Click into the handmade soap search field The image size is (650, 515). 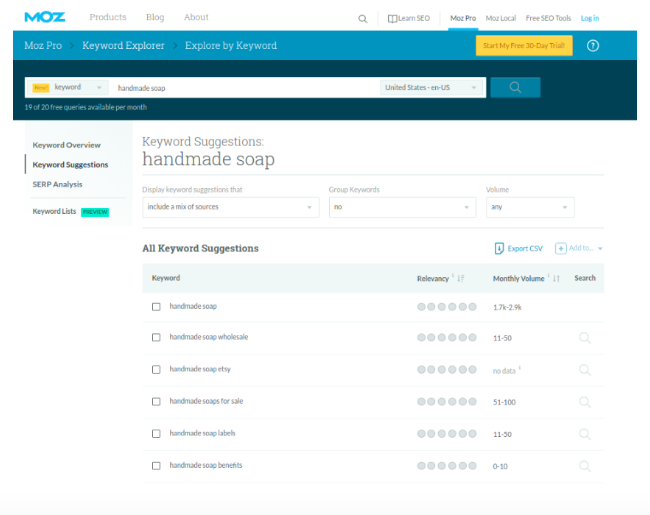tap(245, 88)
